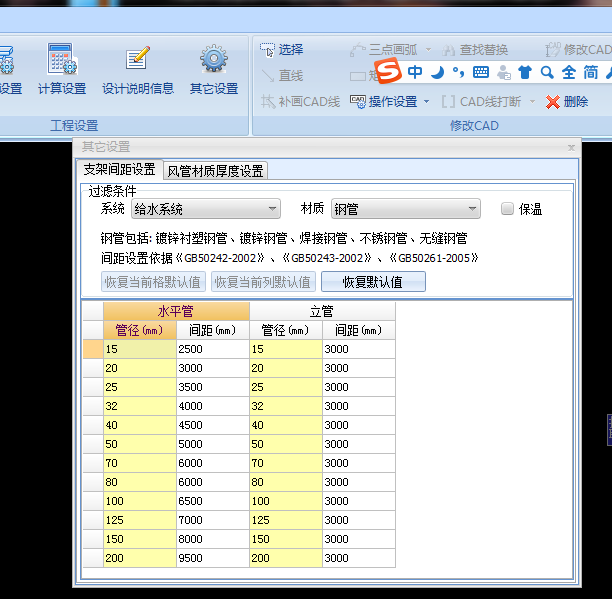Click the 恢复默认值 button

(x=373, y=282)
